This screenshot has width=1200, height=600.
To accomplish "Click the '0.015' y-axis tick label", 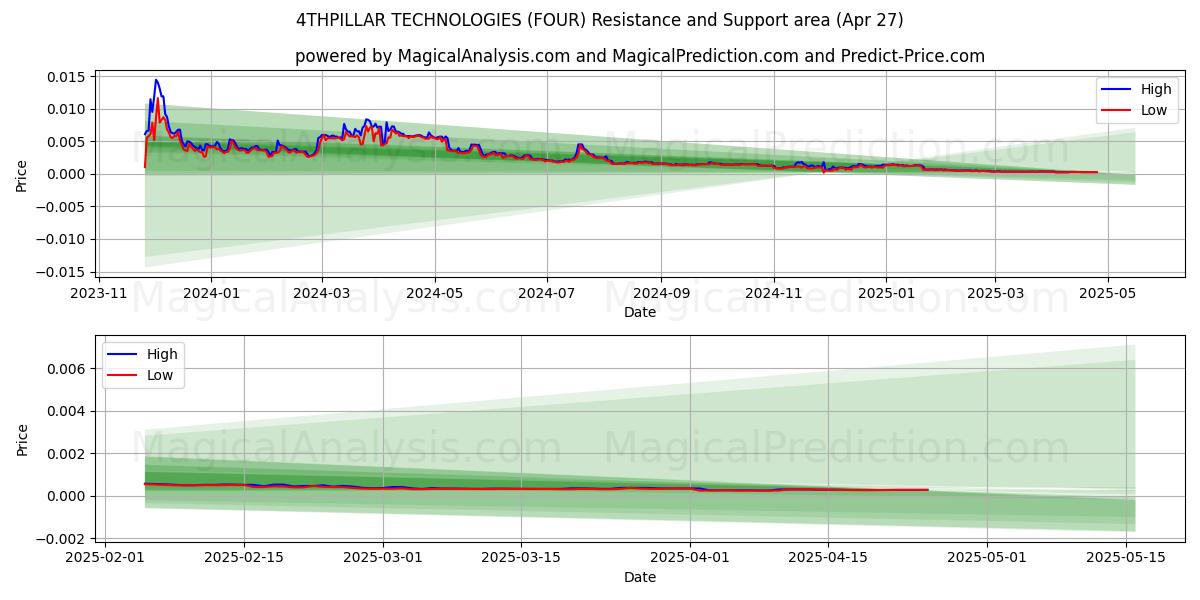I will [x=69, y=77].
